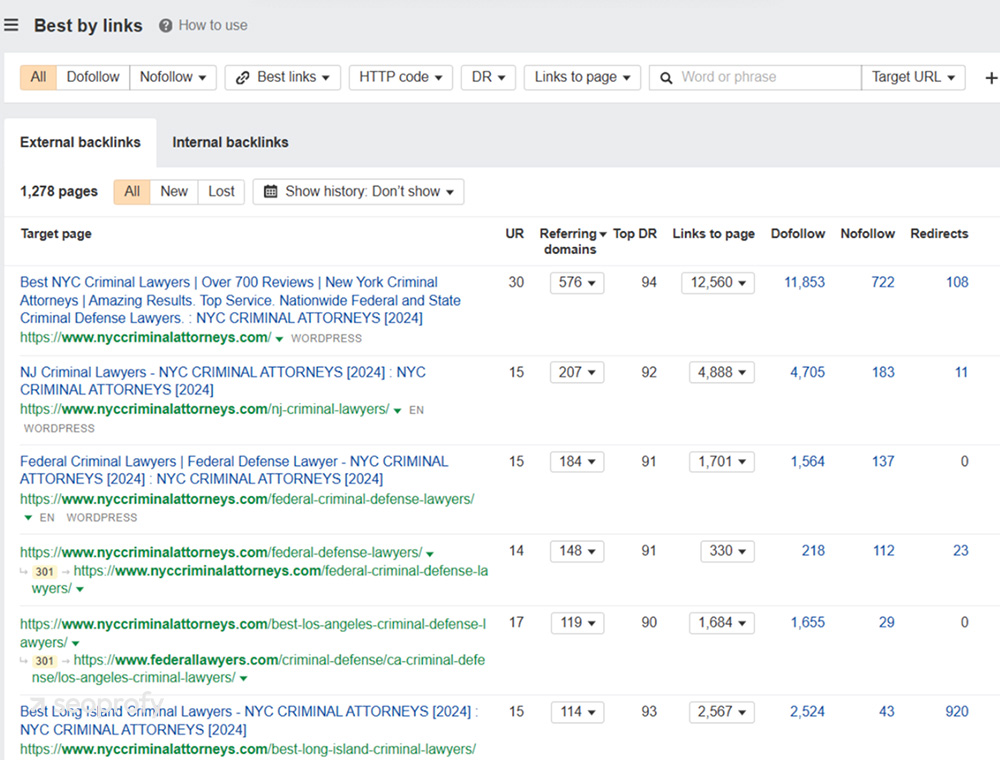Click the How to use help icon
This screenshot has height=760, width=1000.
point(166,26)
